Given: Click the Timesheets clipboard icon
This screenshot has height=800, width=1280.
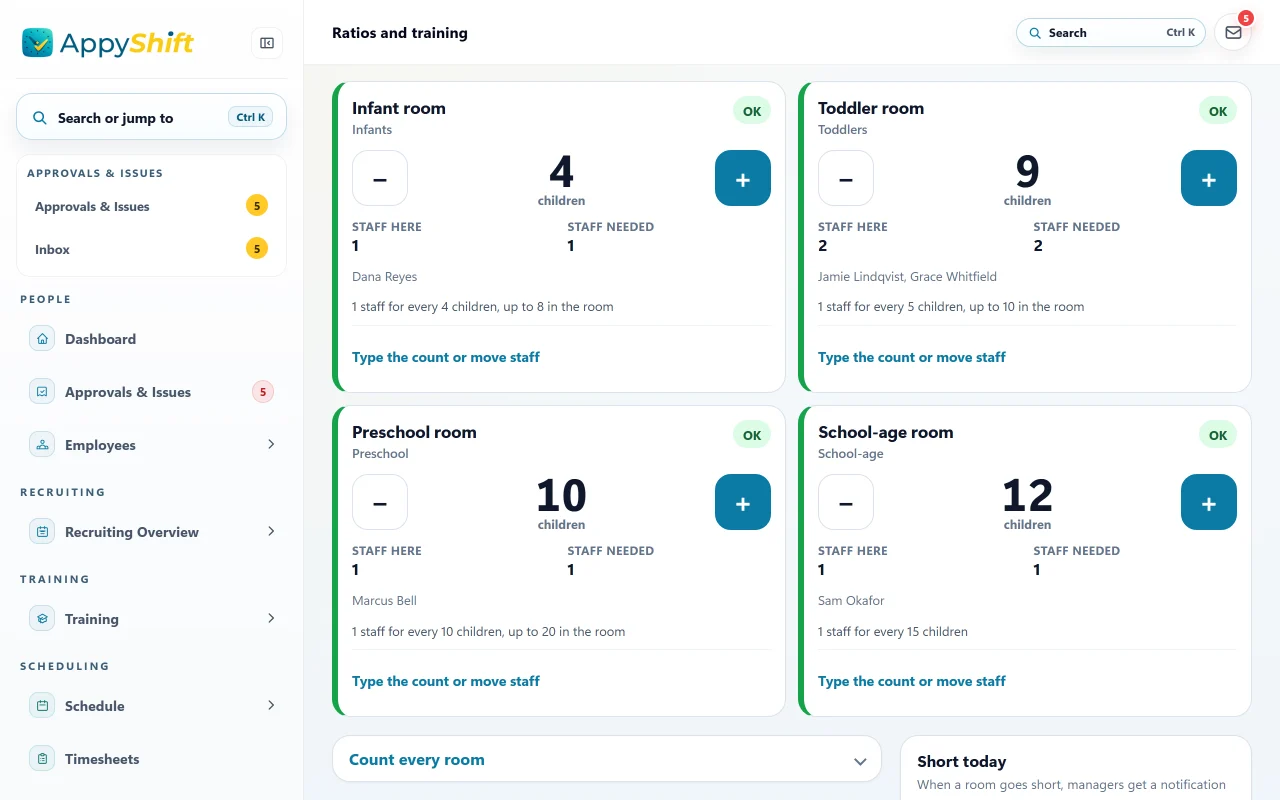Looking at the screenshot, I should [42, 759].
